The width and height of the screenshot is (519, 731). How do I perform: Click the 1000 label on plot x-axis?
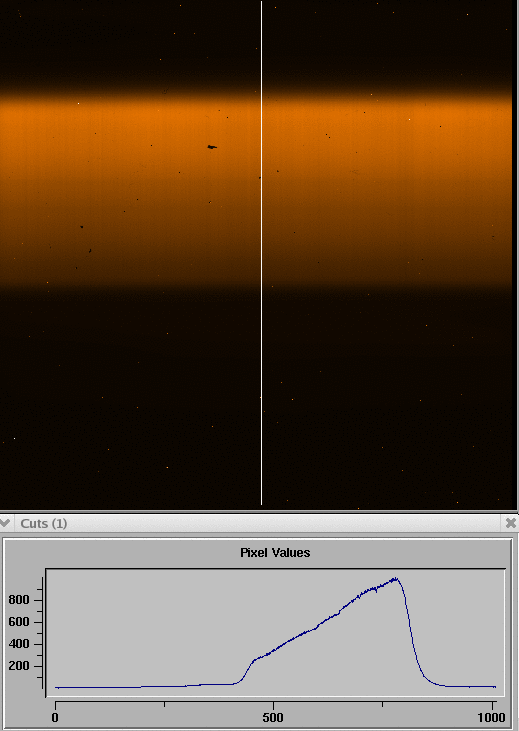491,717
